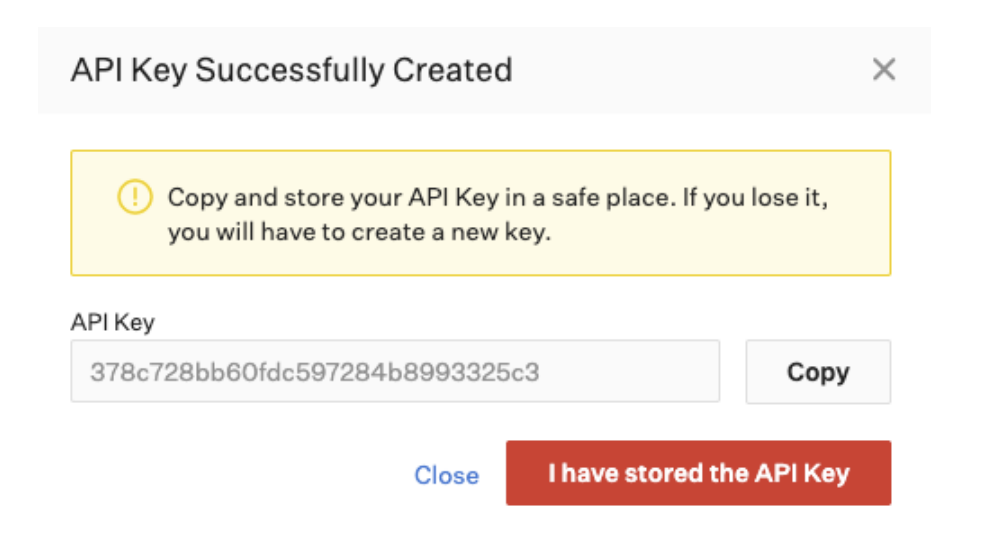The height and width of the screenshot is (538, 1008).
Task: Click the red confirmation button
Action: coord(698,473)
